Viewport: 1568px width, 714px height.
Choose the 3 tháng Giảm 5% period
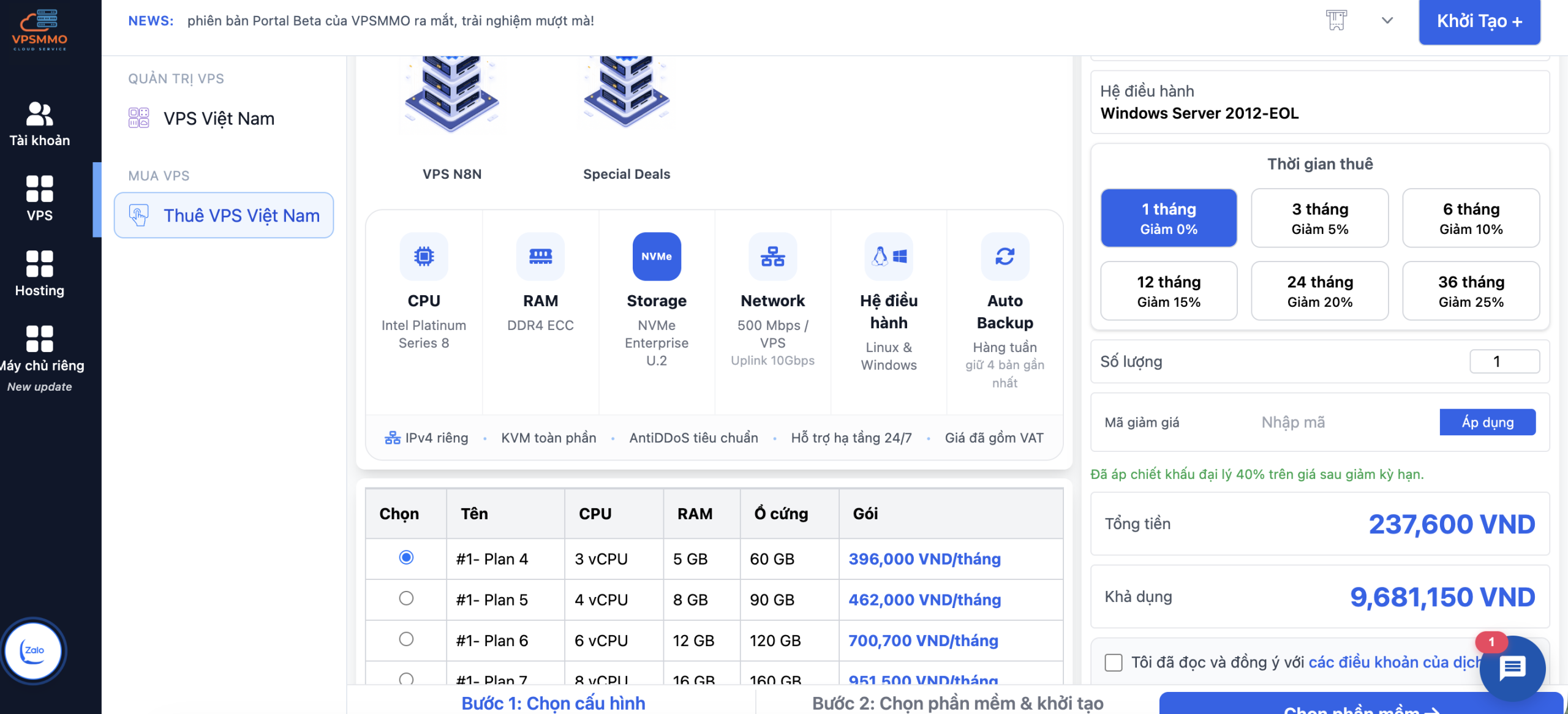tap(1320, 218)
